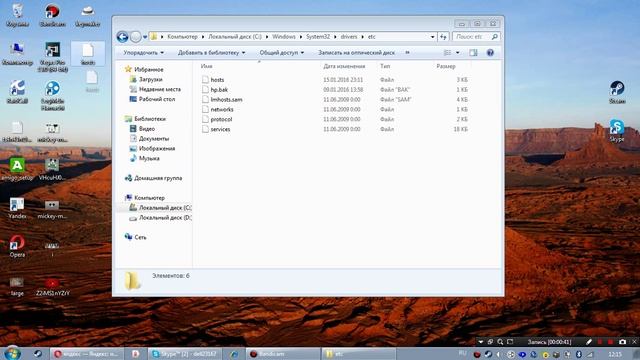Expand the arrow after Windows breadcrumb
The height and width of the screenshot is (360, 640).
301,37
